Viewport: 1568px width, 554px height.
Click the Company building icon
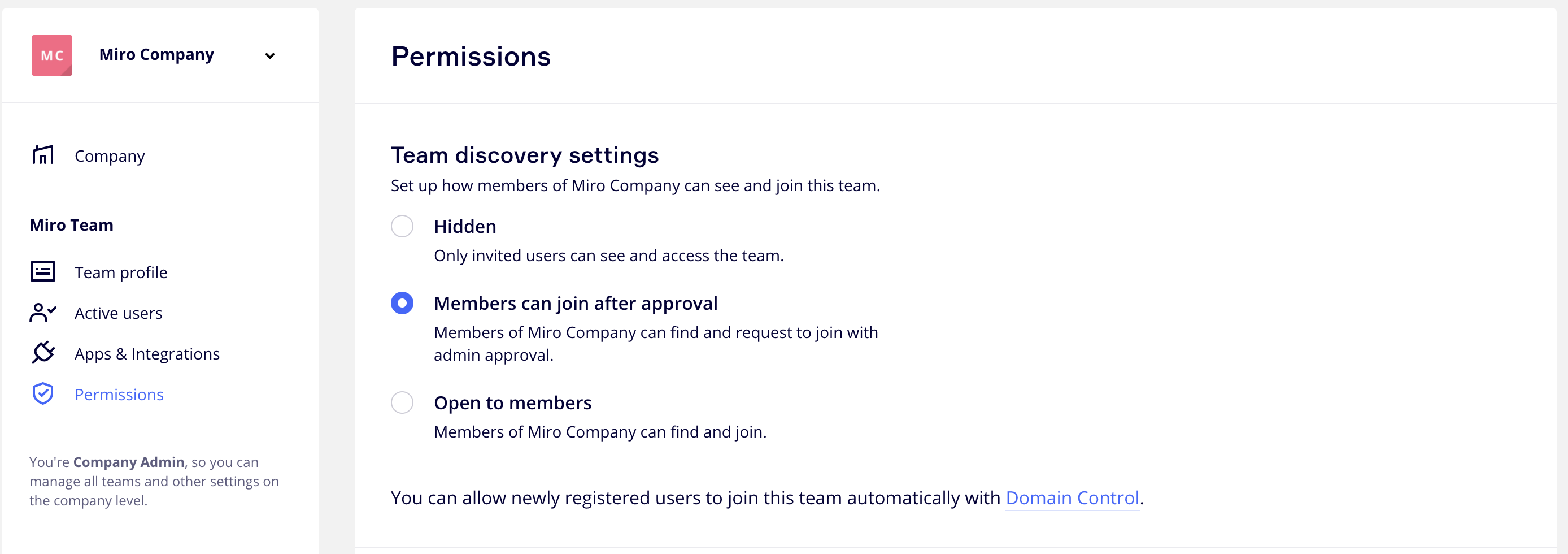42,155
